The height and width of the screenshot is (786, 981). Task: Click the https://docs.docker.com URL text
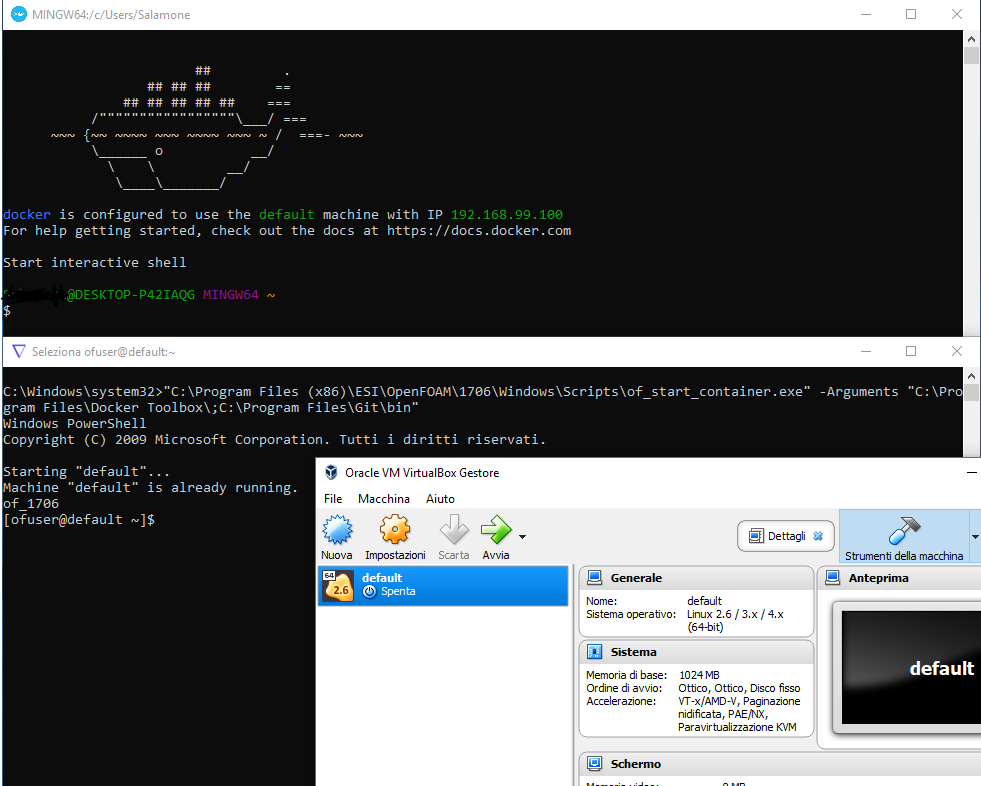[479, 231]
